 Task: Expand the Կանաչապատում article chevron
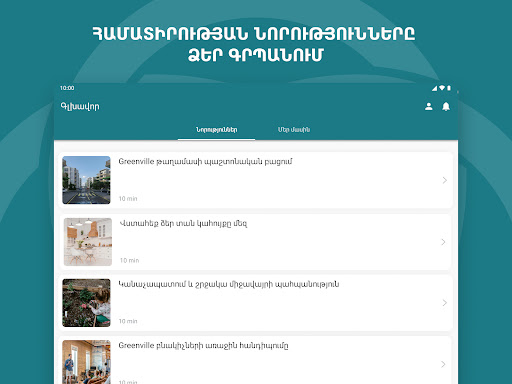(x=445, y=303)
